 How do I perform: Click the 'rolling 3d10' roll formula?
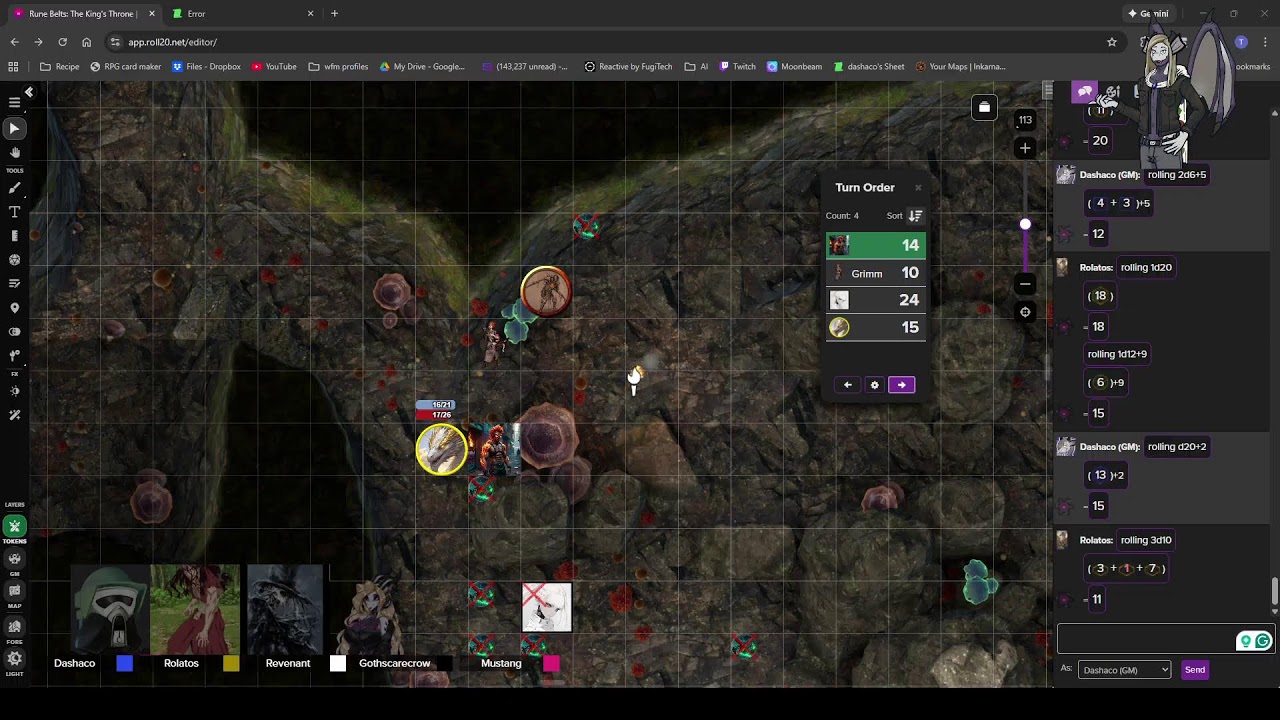click(x=1146, y=540)
